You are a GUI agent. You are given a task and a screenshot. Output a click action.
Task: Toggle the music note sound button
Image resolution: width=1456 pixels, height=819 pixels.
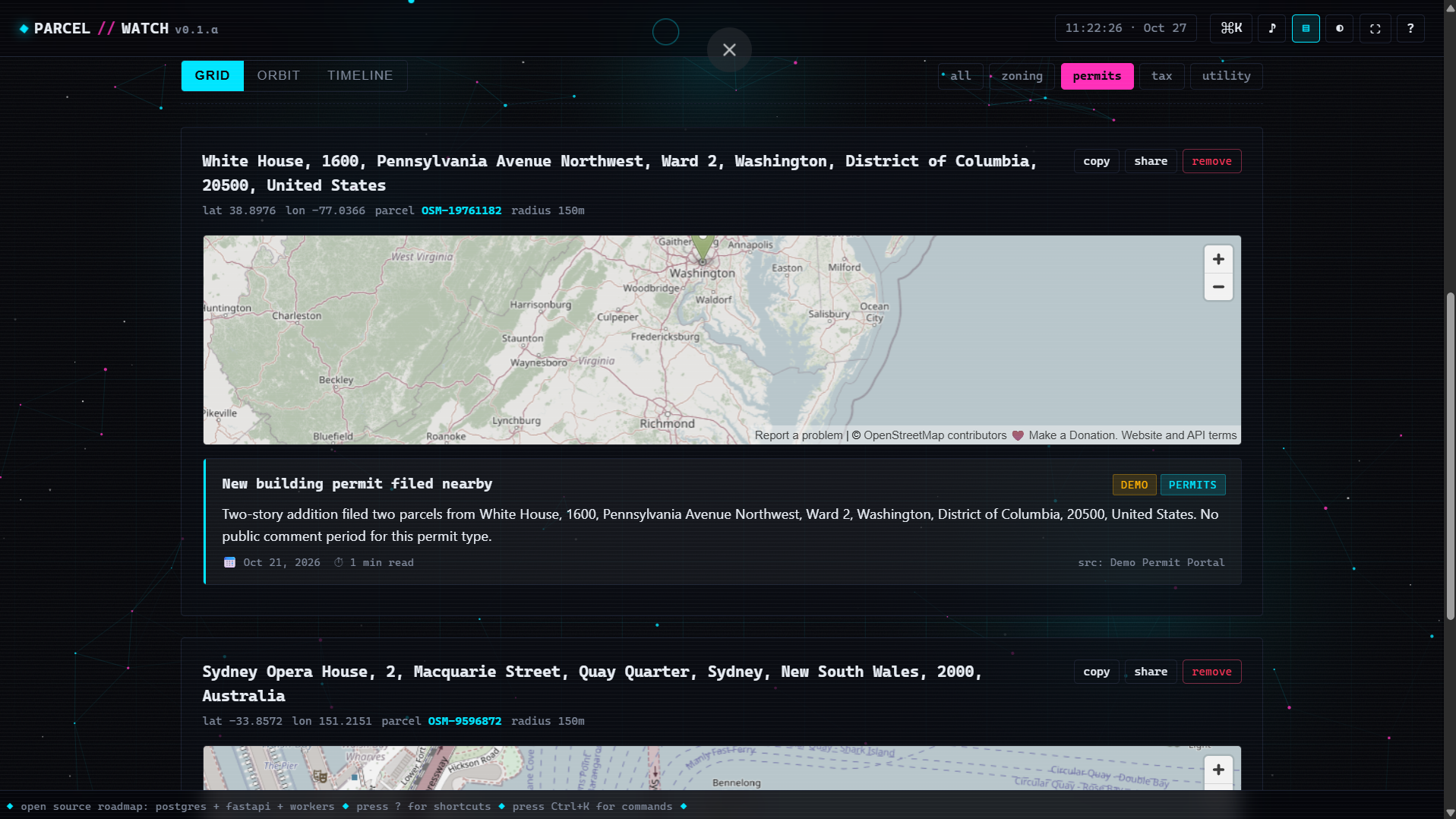tap(1272, 28)
